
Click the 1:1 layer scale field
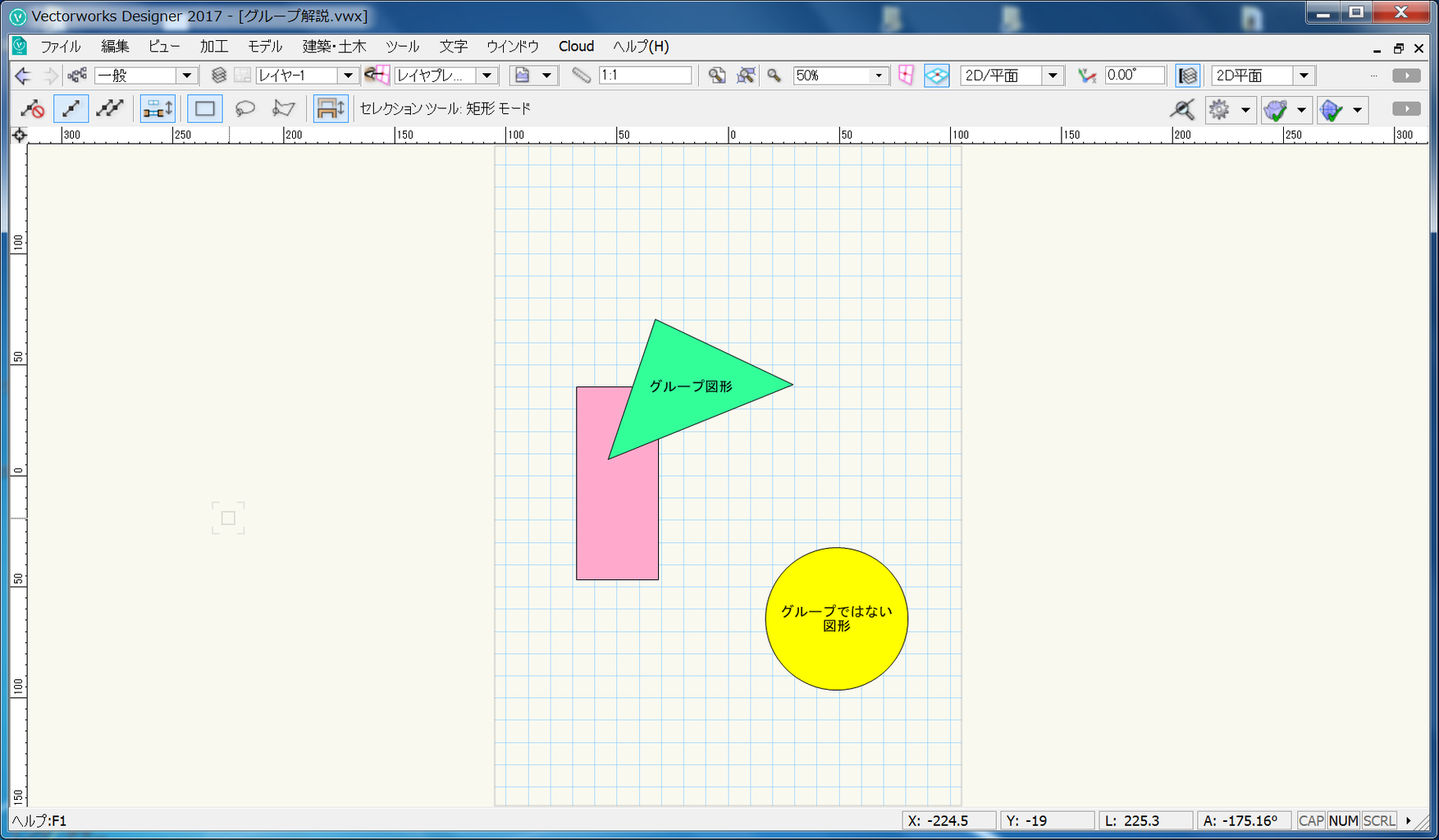[x=646, y=75]
